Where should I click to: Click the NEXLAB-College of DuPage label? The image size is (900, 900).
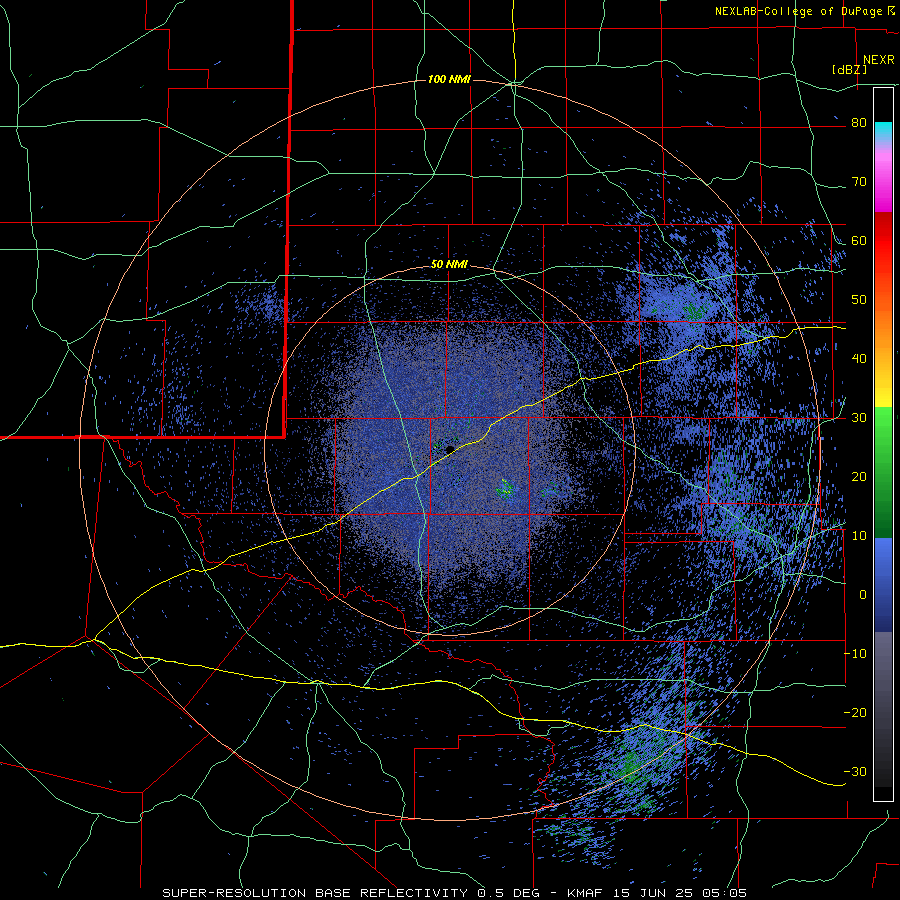799,11
